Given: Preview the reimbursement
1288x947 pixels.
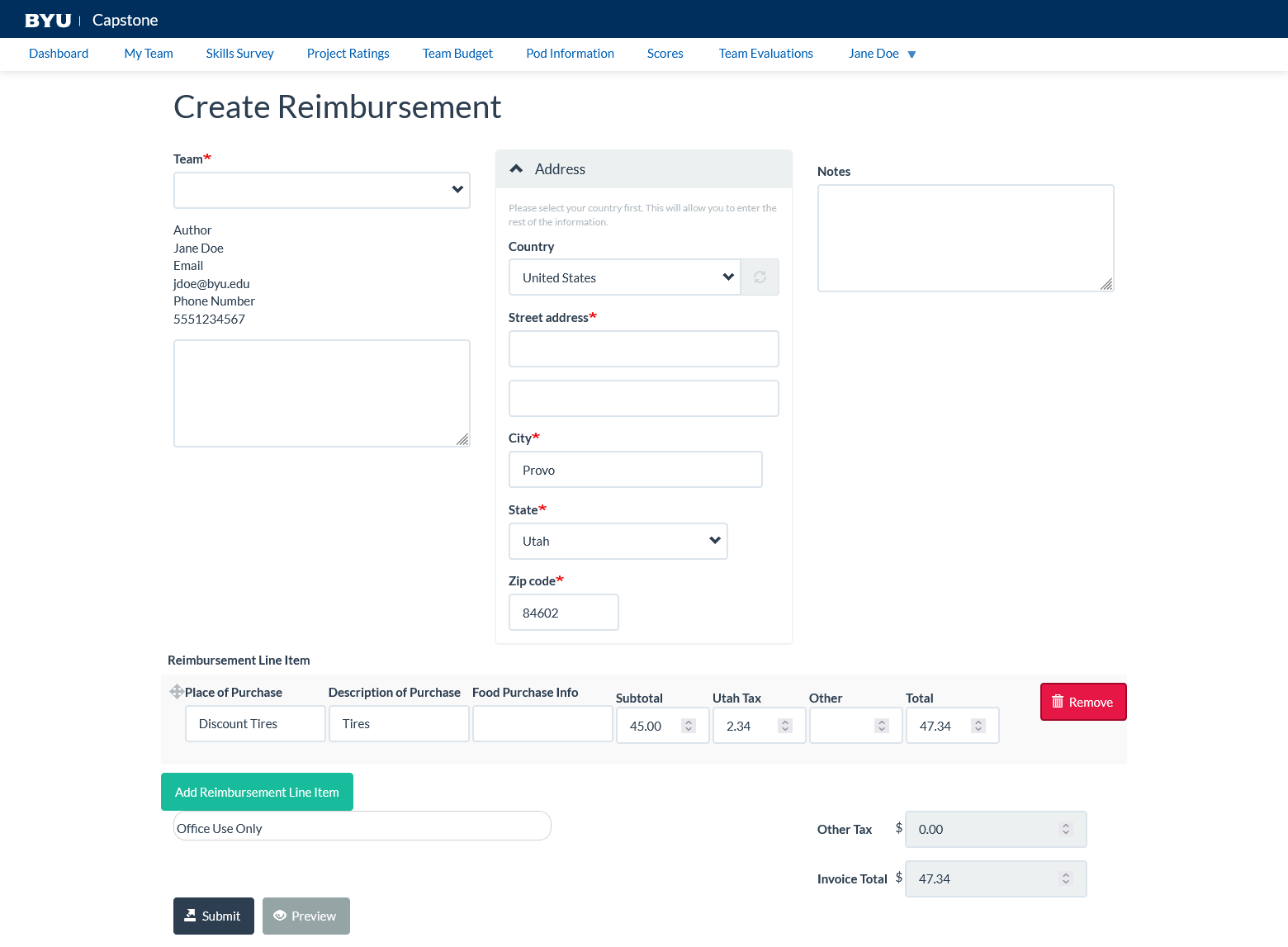Looking at the screenshot, I should coord(305,916).
